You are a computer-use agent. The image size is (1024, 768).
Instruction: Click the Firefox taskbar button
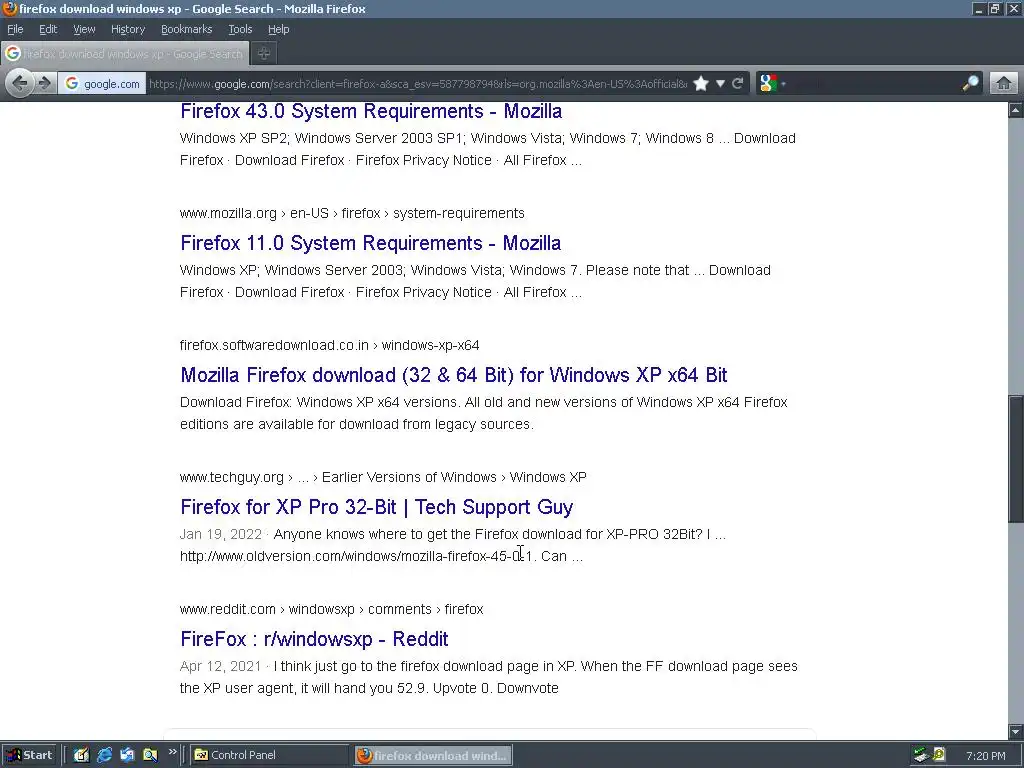434,756
